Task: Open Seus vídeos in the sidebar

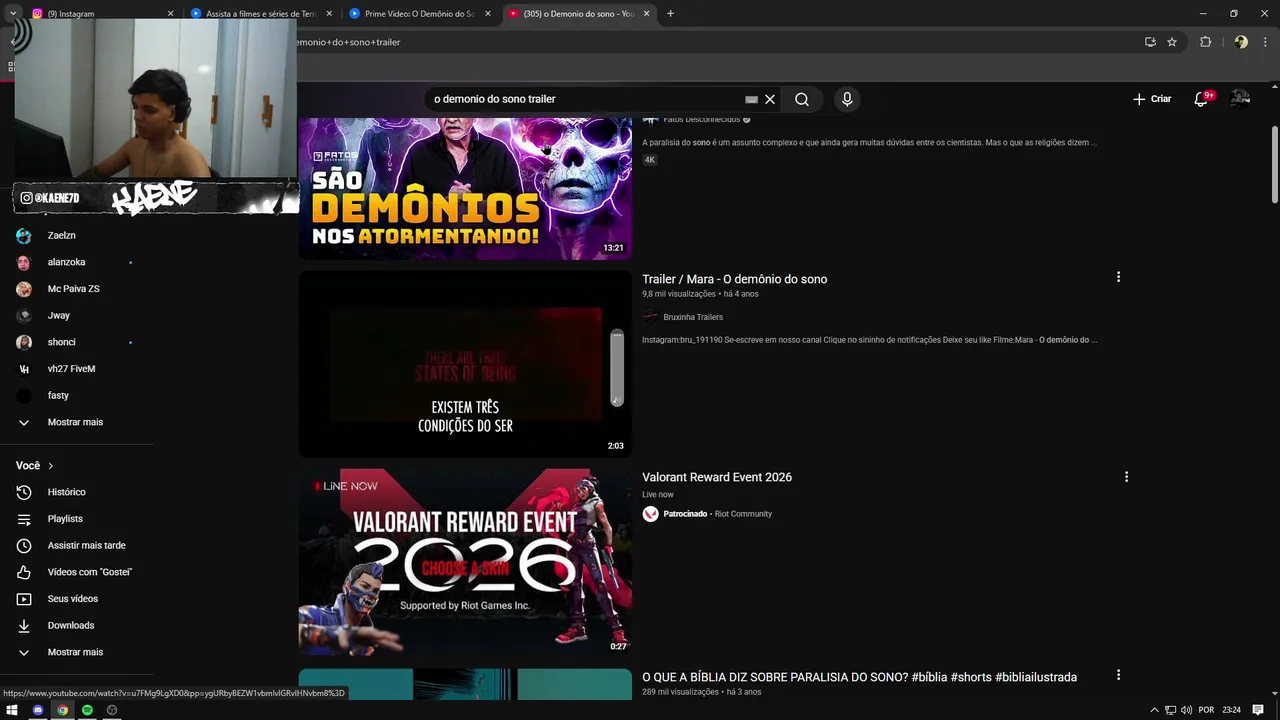Action: click(x=73, y=599)
